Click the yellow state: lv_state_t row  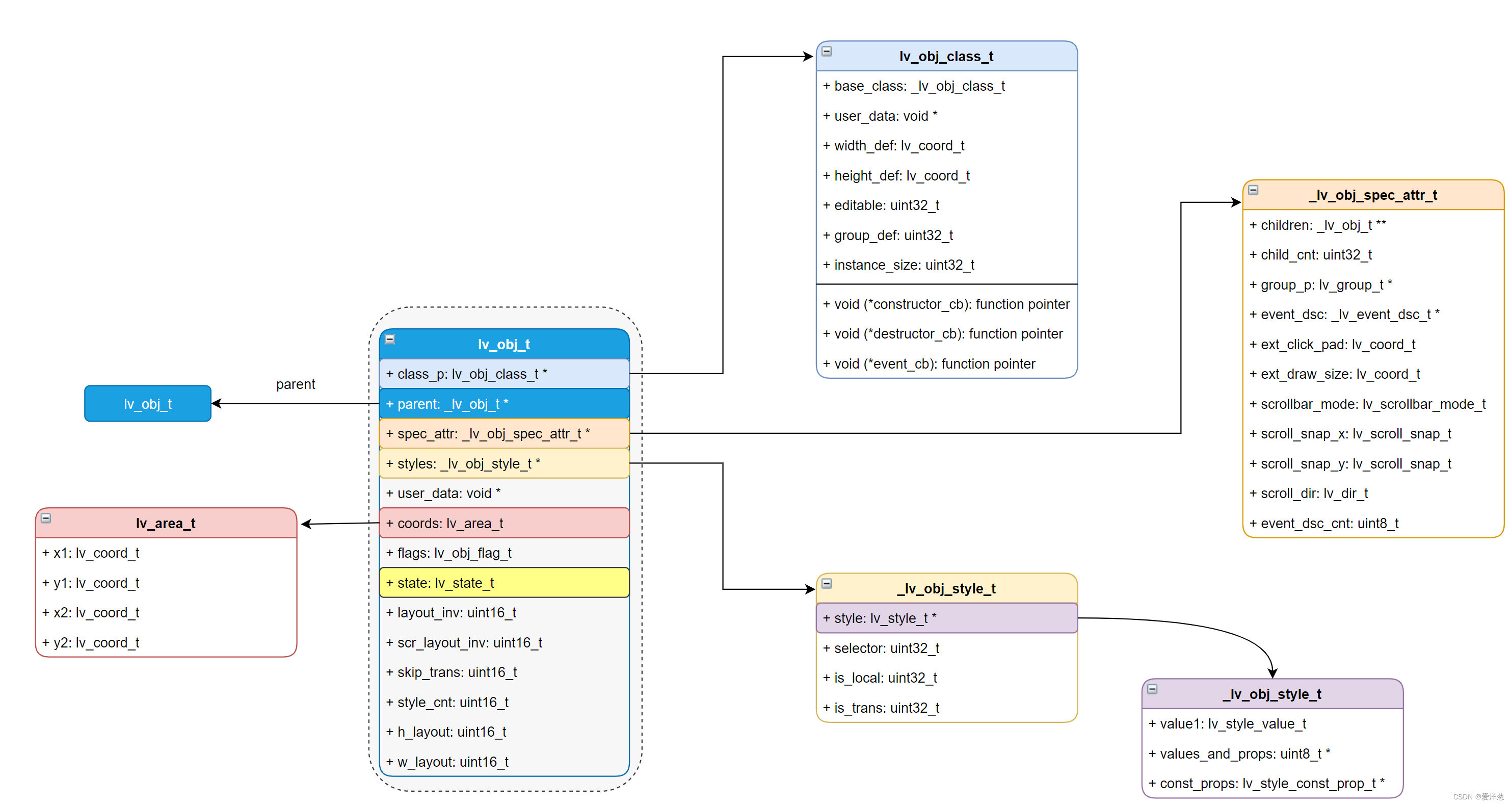pyautogui.click(x=503, y=583)
